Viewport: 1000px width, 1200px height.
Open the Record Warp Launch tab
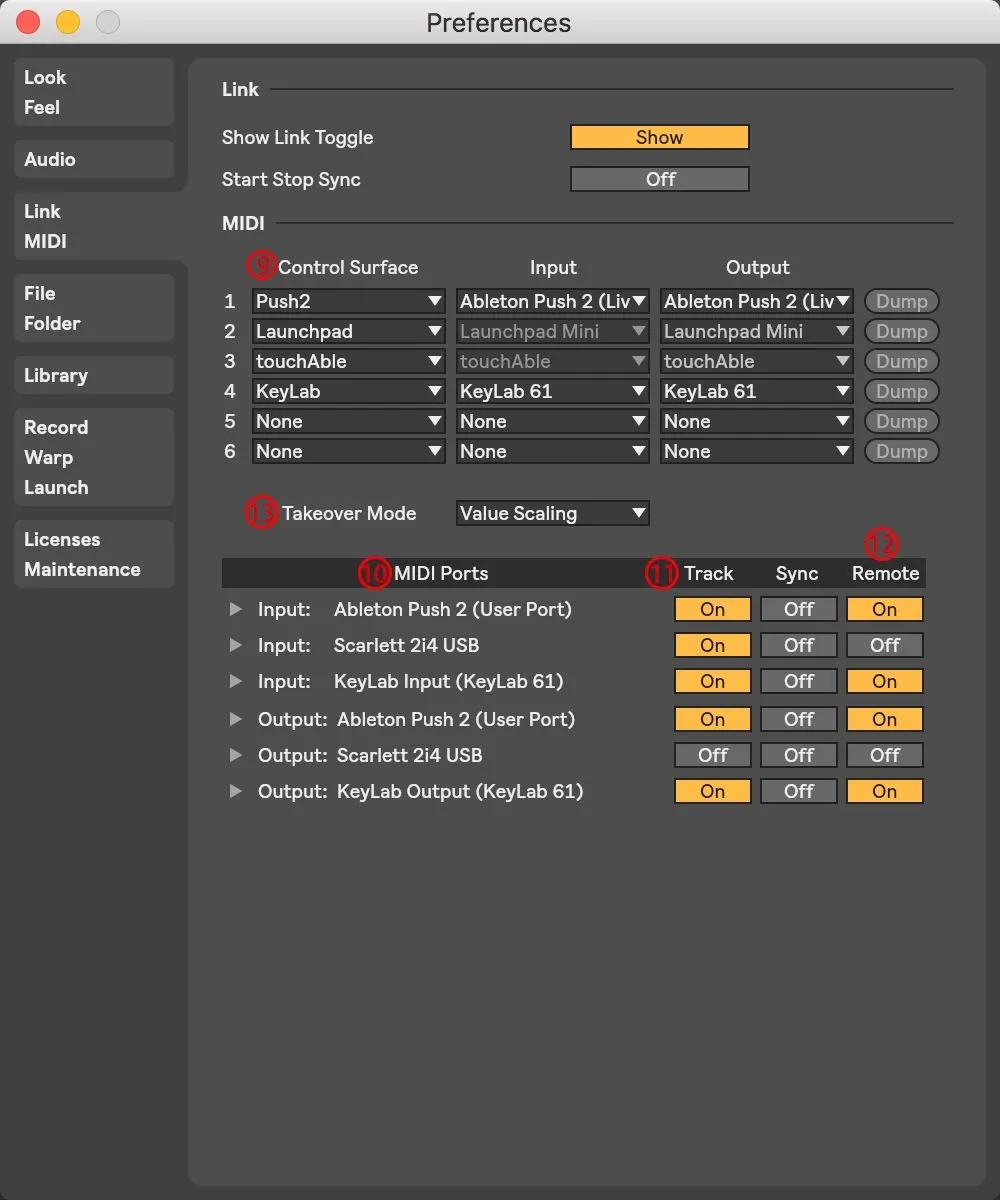(x=94, y=457)
